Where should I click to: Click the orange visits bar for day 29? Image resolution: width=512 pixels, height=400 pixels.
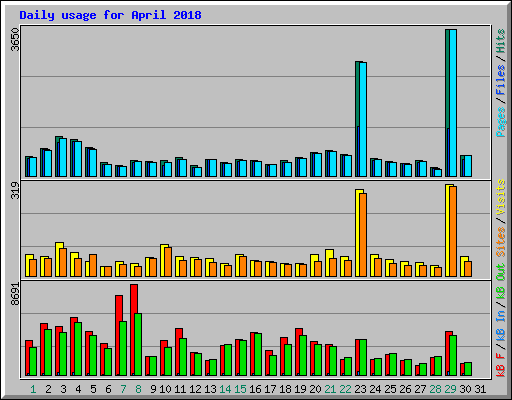click(453, 231)
